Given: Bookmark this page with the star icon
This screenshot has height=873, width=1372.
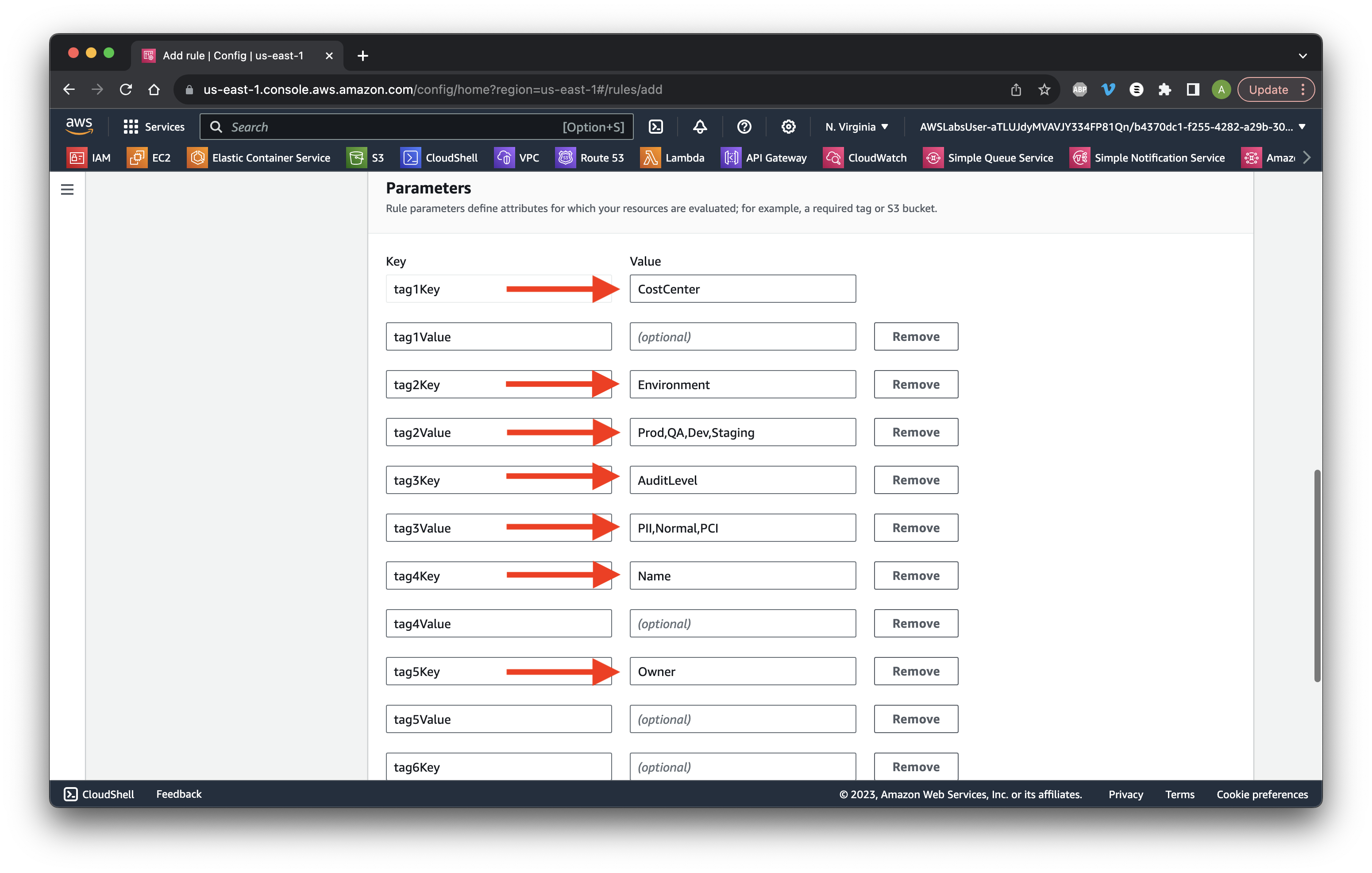Looking at the screenshot, I should tap(1044, 89).
